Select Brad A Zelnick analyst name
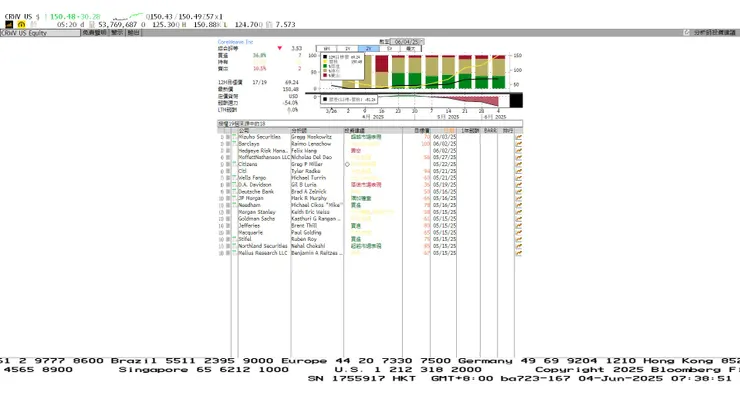Image resolution: width=740 pixels, height=400 pixels. [309, 192]
